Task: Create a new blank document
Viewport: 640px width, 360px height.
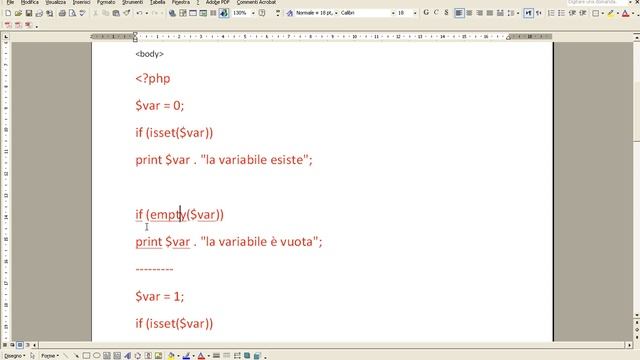Action: (x=8, y=13)
